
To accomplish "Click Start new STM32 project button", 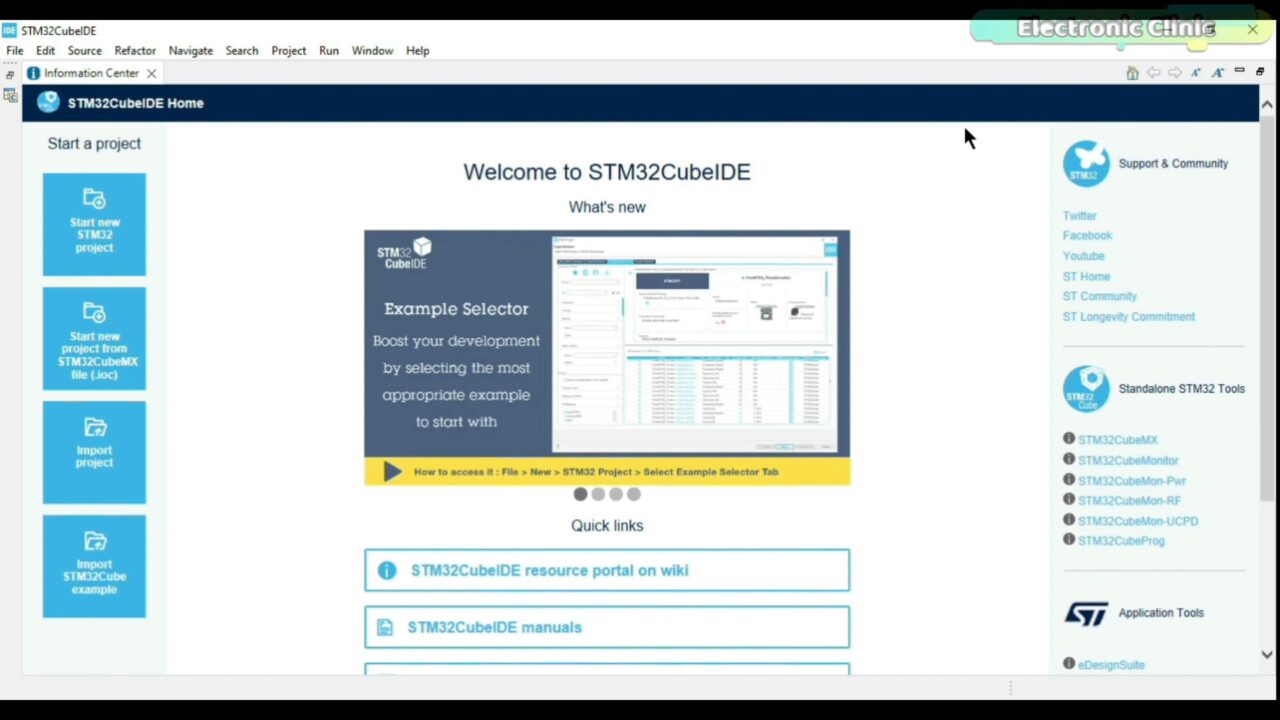I will 94,224.
